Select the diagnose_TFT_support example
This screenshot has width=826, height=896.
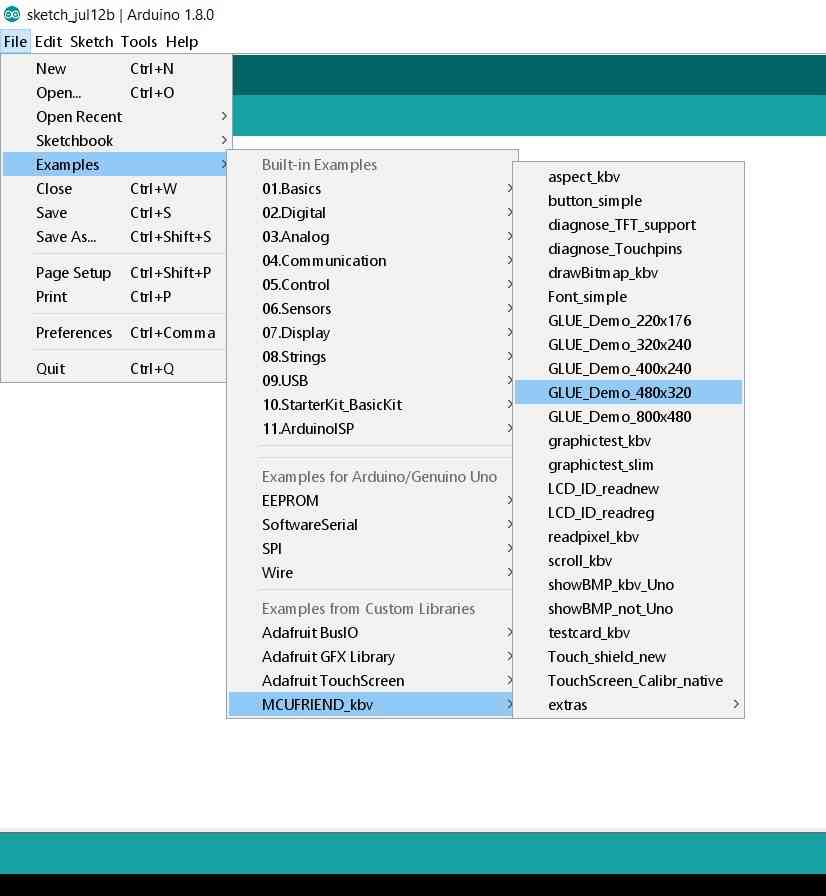tap(628, 225)
